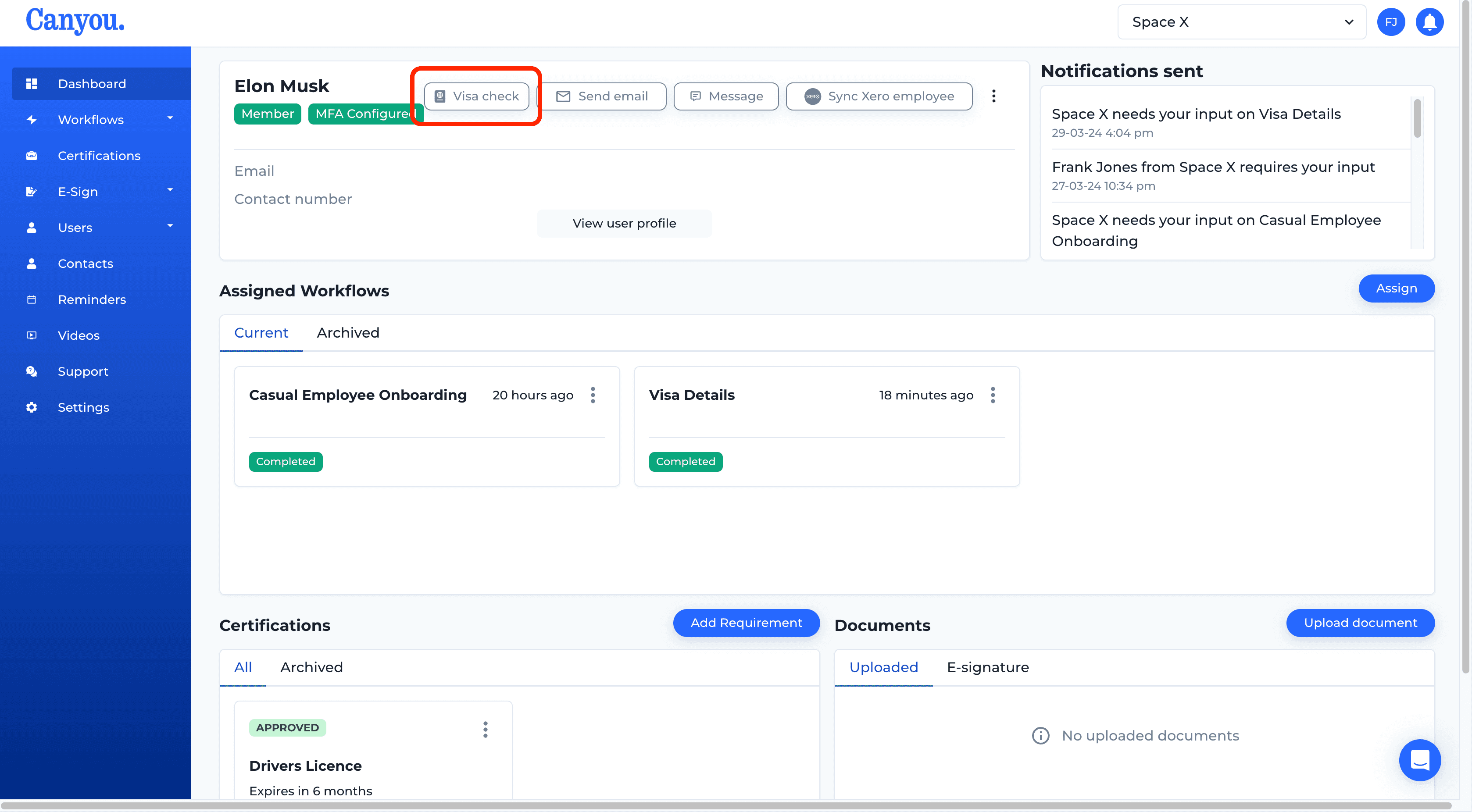Open Frank Jones requires your input notification
Viewport: 1472px width, 812px height.
[1230, 176]
